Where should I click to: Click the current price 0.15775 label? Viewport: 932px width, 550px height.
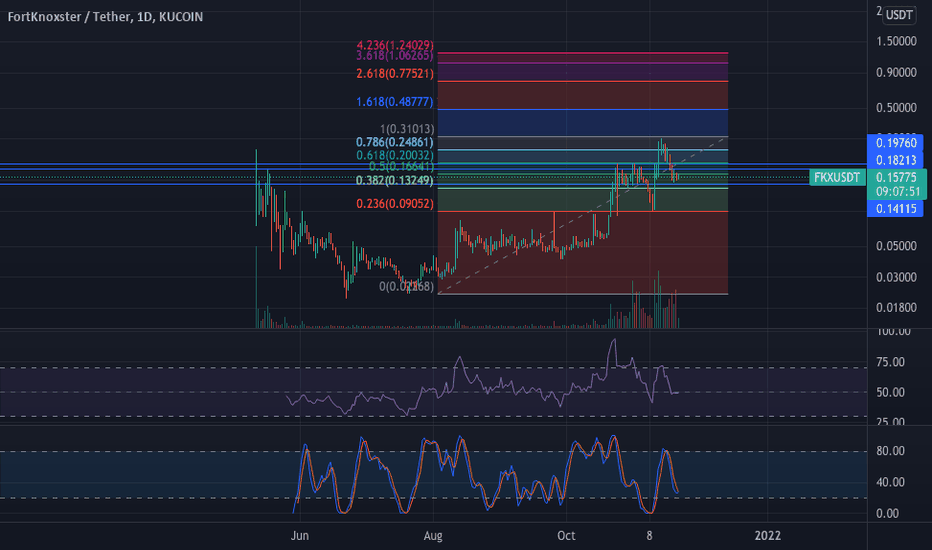(x=896, y=177)
